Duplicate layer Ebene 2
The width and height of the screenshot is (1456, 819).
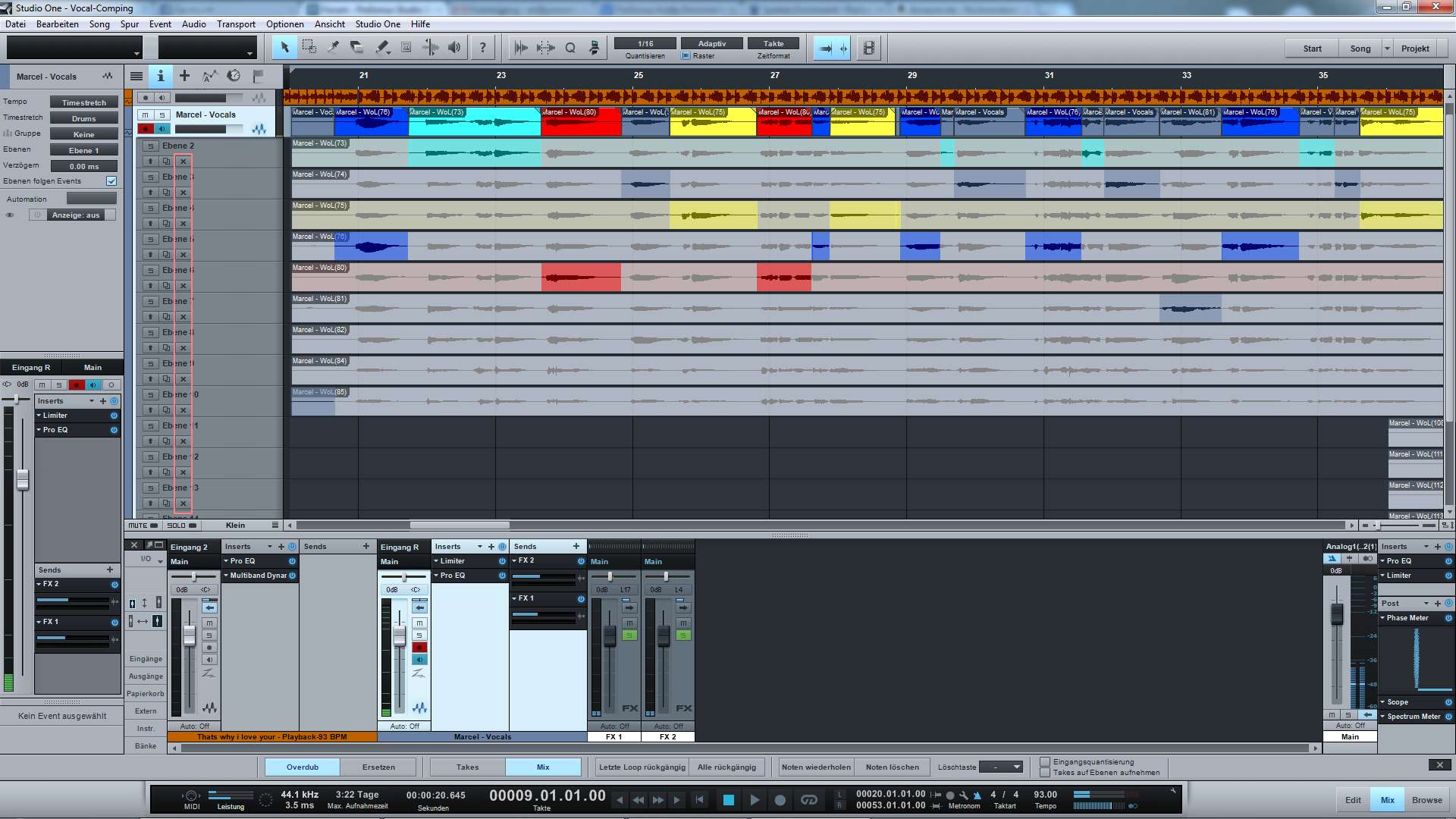click(166, 162)
